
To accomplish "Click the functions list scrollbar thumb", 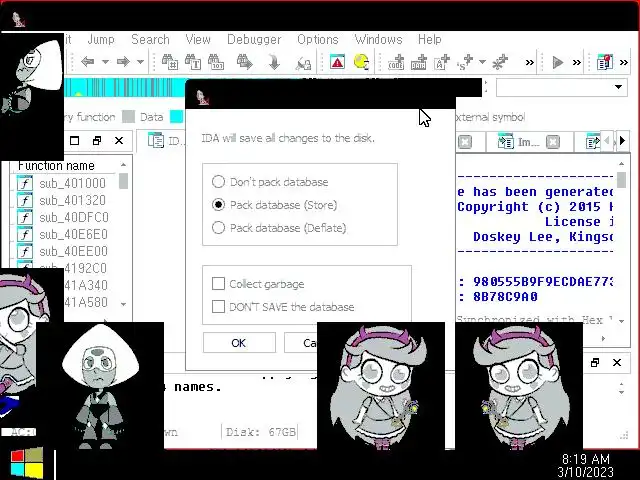I will [x=123, y=181].
